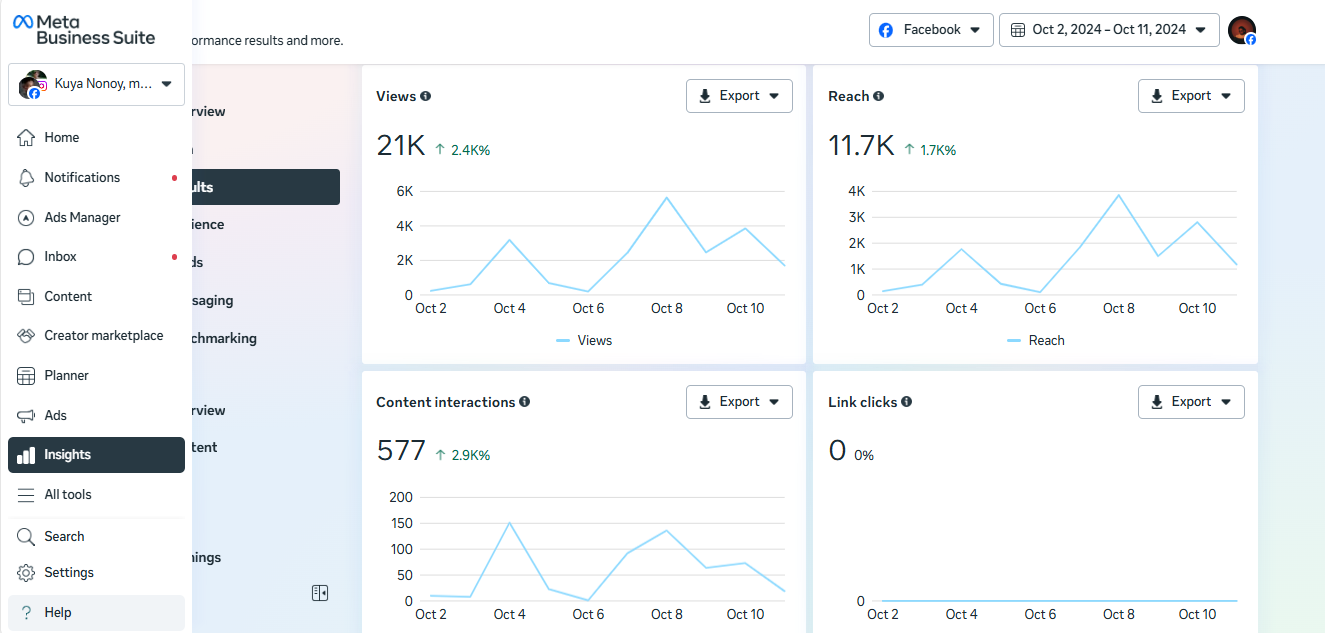
Task: Click the Ads Manager compass icon
Action: (26, 217)
